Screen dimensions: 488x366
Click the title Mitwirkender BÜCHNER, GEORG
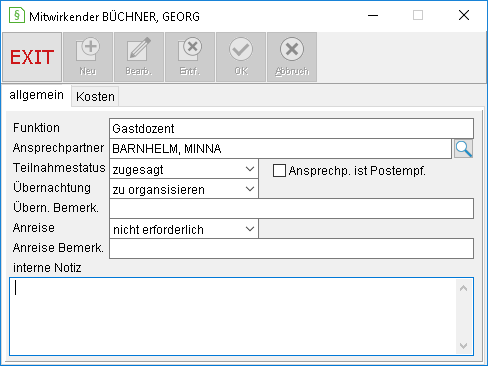114,17
